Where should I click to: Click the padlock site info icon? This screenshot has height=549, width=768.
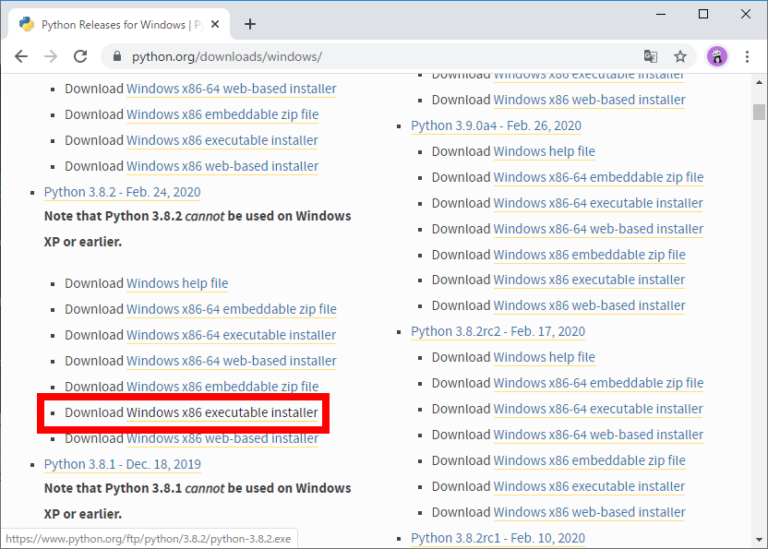(118, 57)
